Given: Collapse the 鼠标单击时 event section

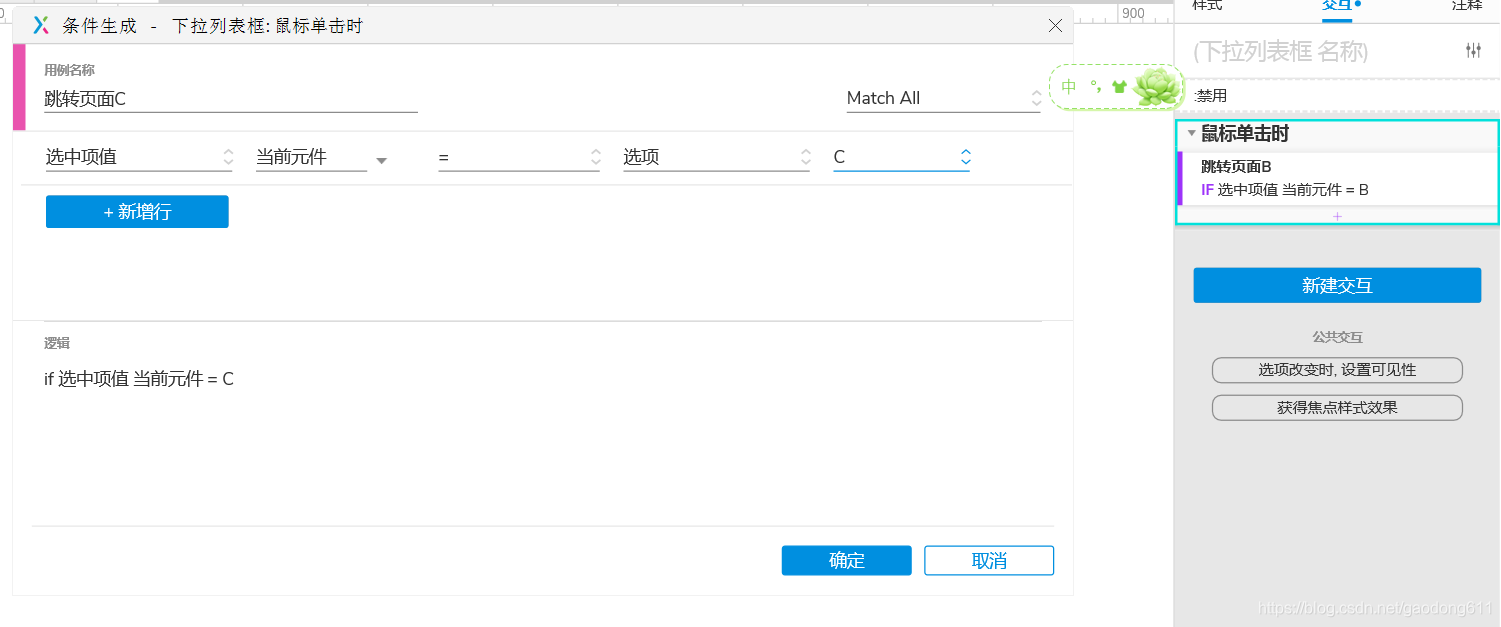Looking at the screenshot, I should point(1191,133).
